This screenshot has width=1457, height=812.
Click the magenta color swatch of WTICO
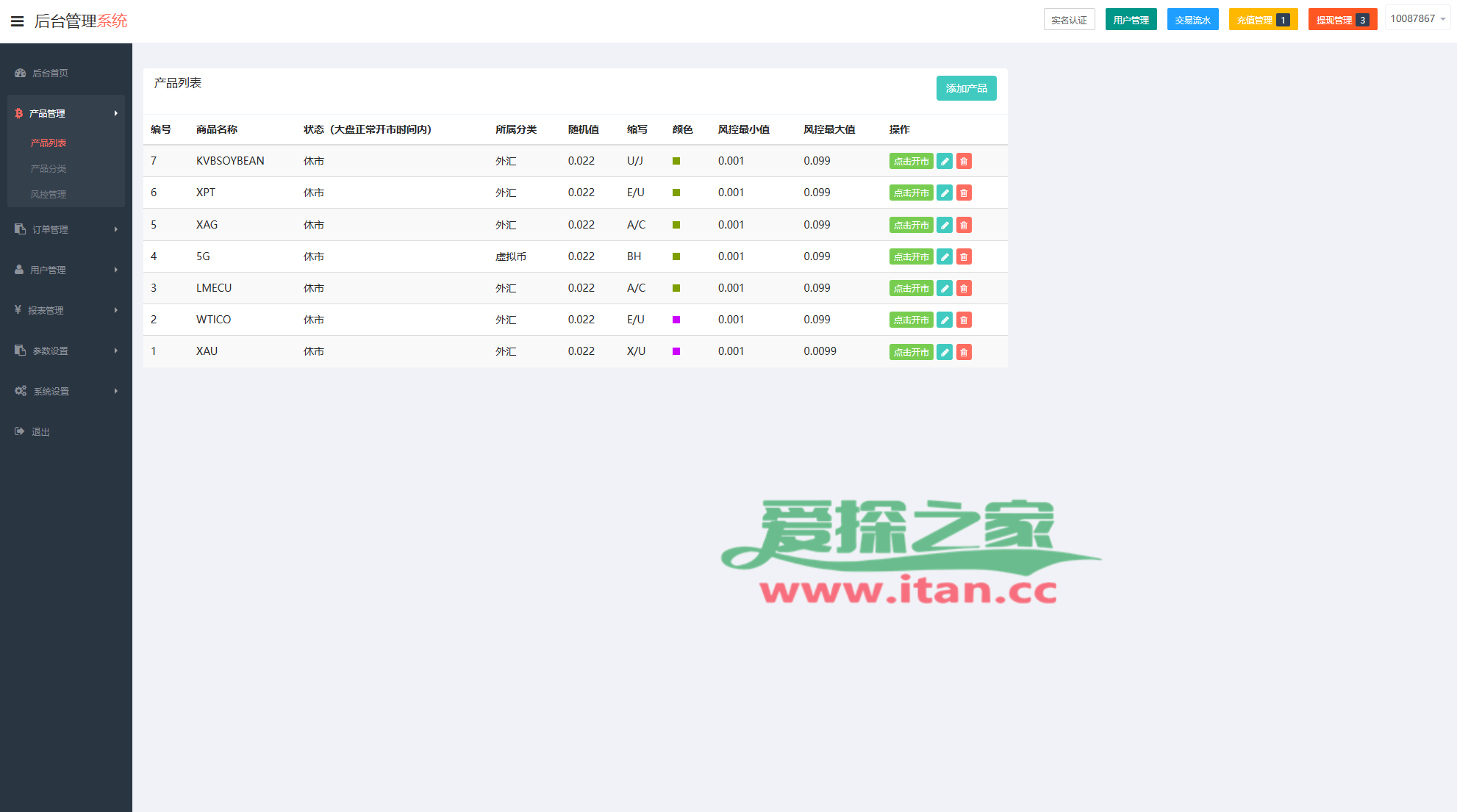coord(676,320)
